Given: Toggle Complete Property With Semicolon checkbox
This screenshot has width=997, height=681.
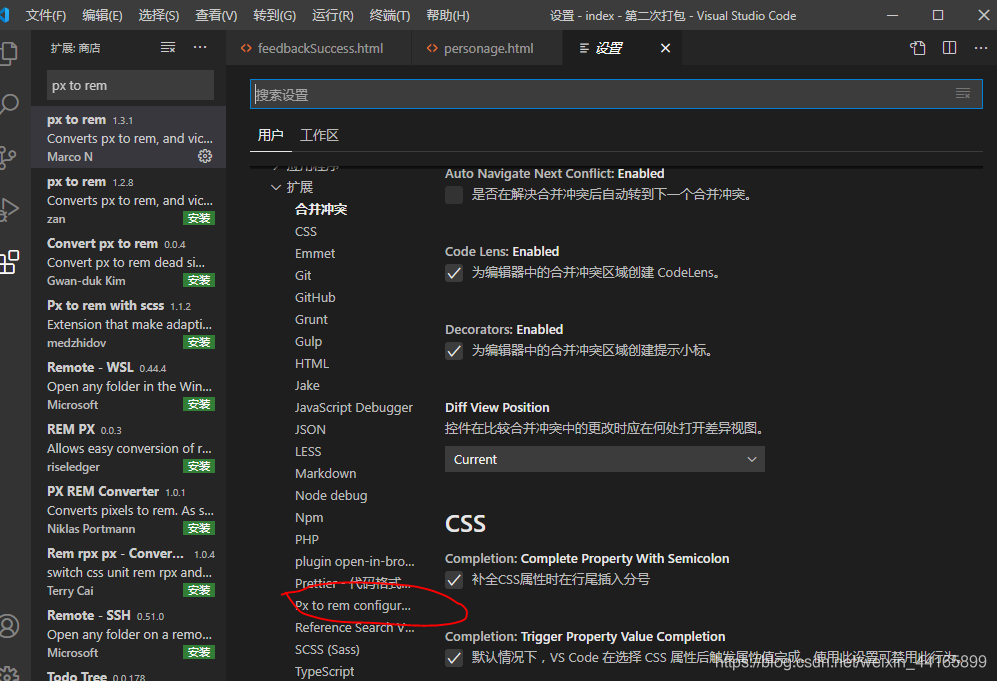Looking at the screenshot, I should pos(454,580).
